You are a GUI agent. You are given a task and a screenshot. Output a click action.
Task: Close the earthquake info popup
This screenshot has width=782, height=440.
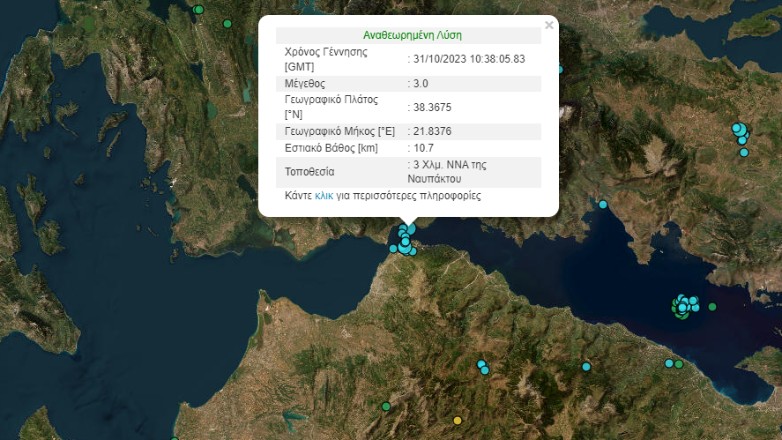click(549, 25)
